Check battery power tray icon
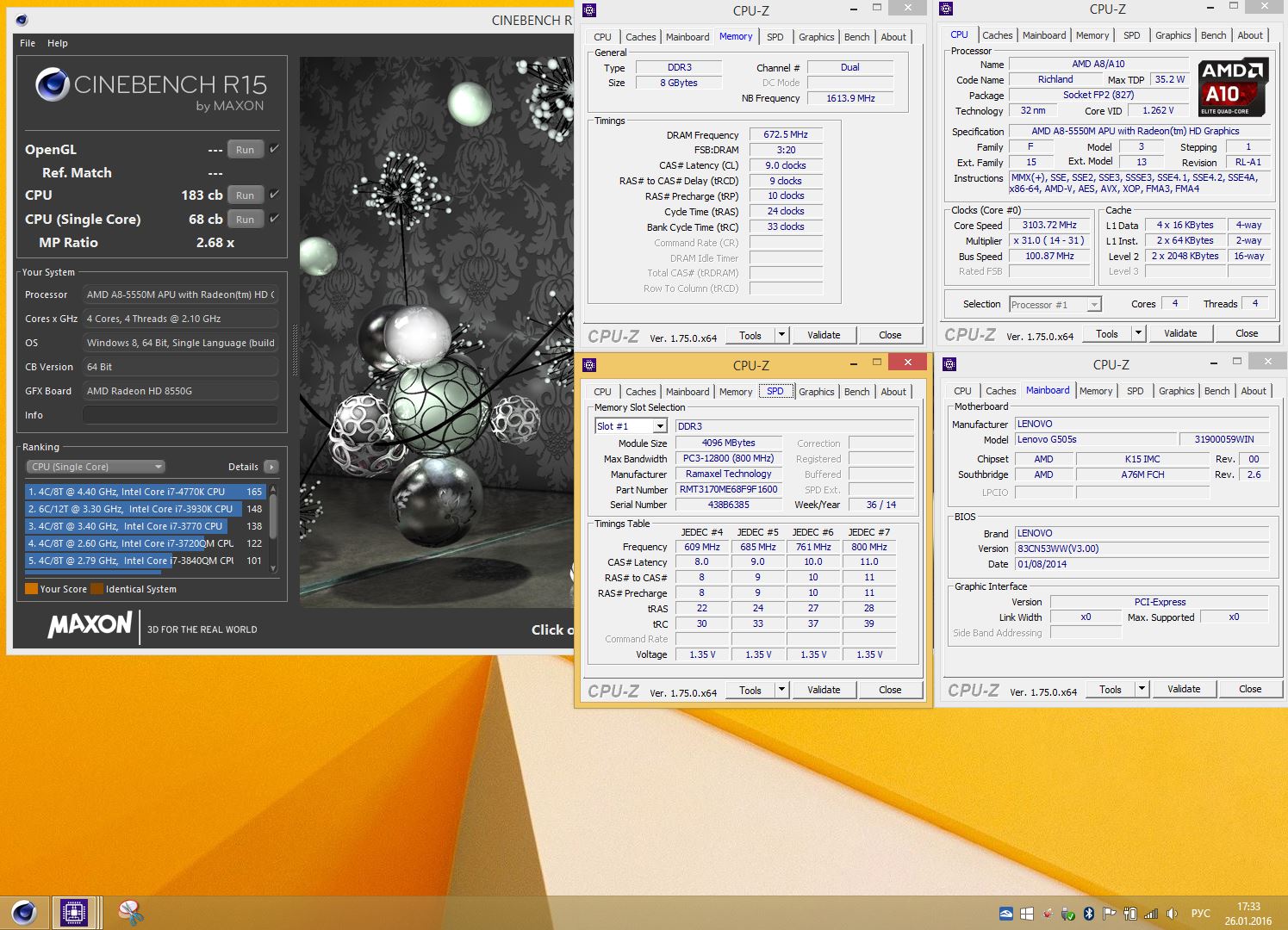Image resolution: width=1288 pixels, height=930 pixels. coord(1130,914)
